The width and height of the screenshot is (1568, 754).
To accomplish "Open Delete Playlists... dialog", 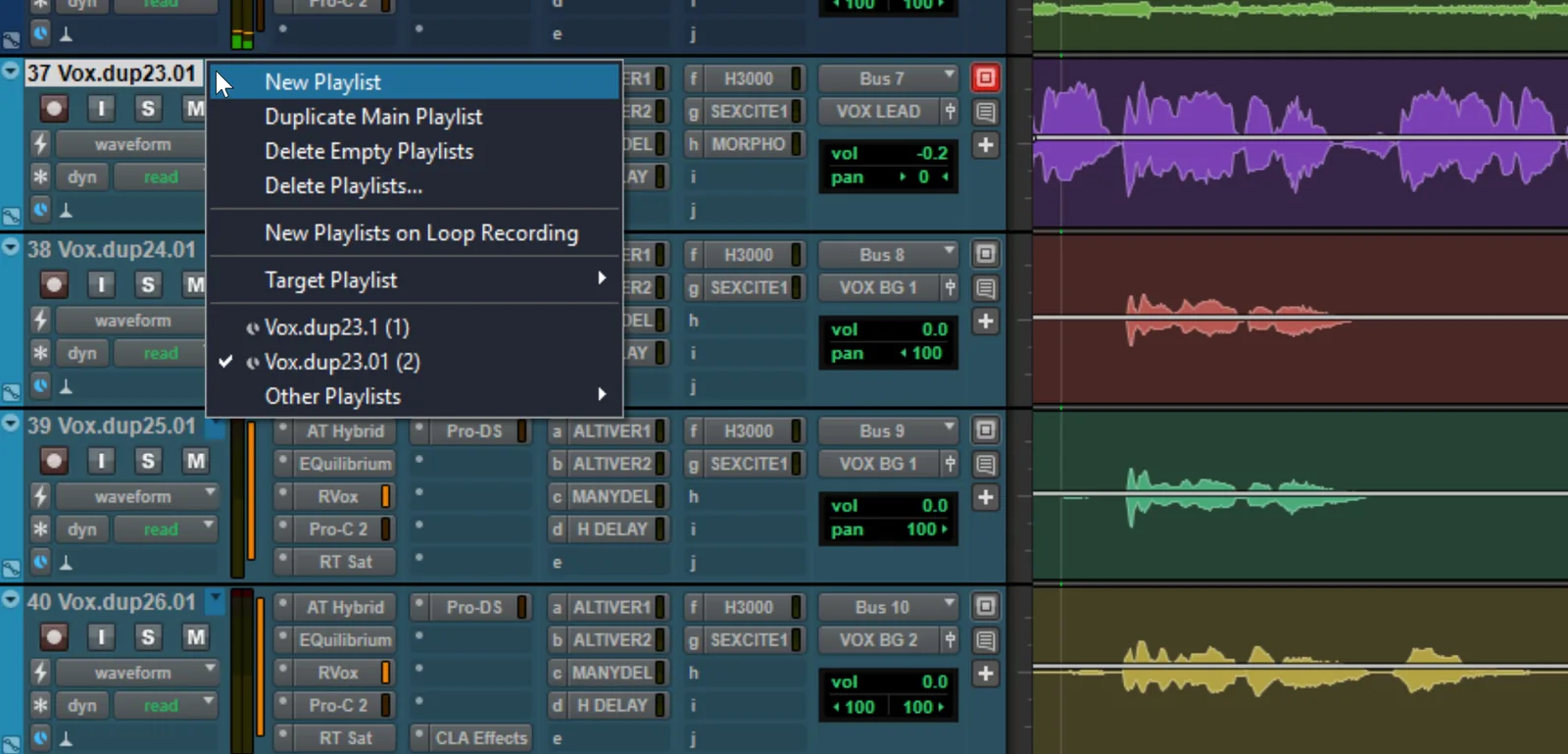I will [416, 185].
